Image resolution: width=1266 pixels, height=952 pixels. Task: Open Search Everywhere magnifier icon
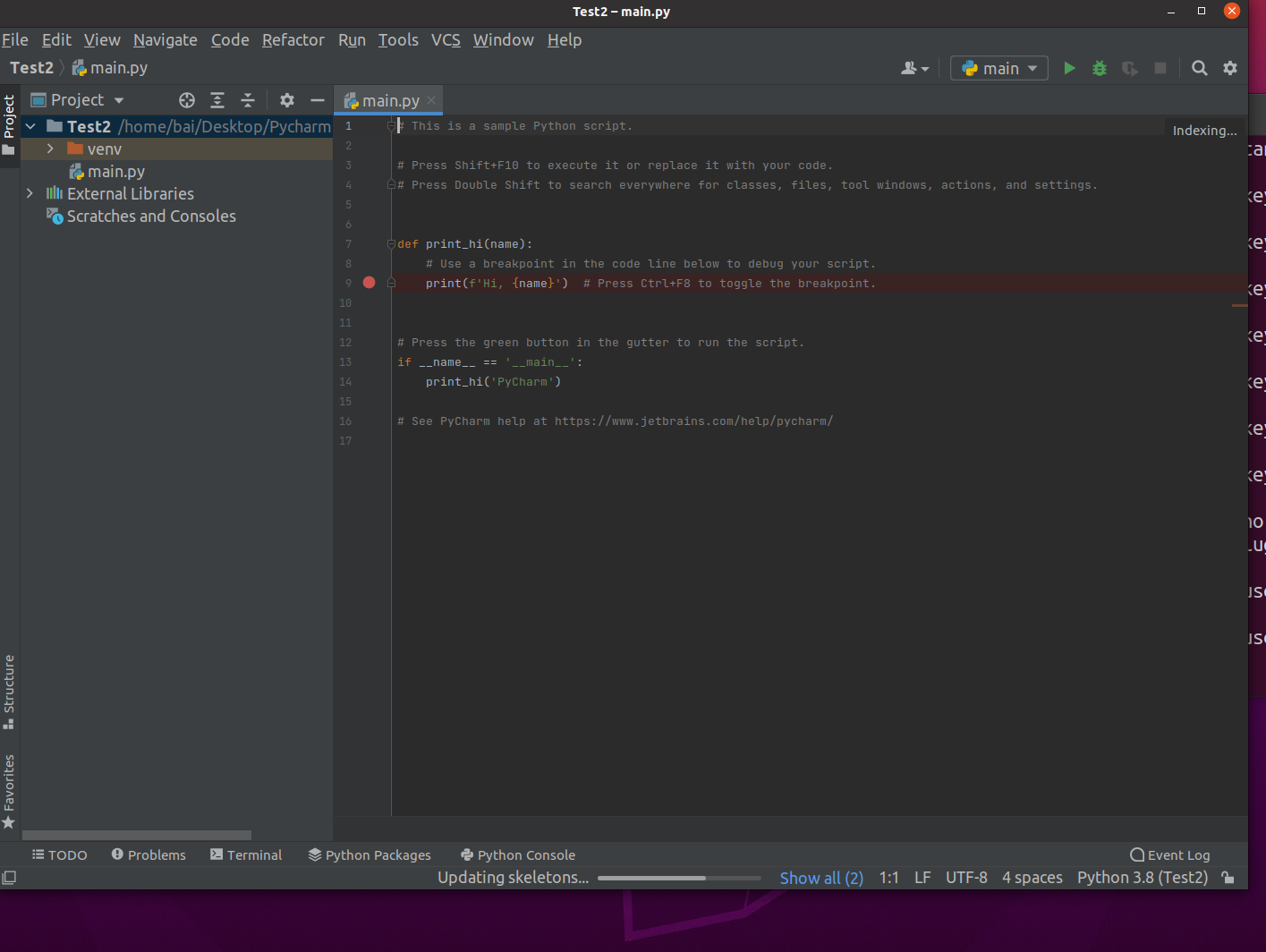[x=1200, y=68]
